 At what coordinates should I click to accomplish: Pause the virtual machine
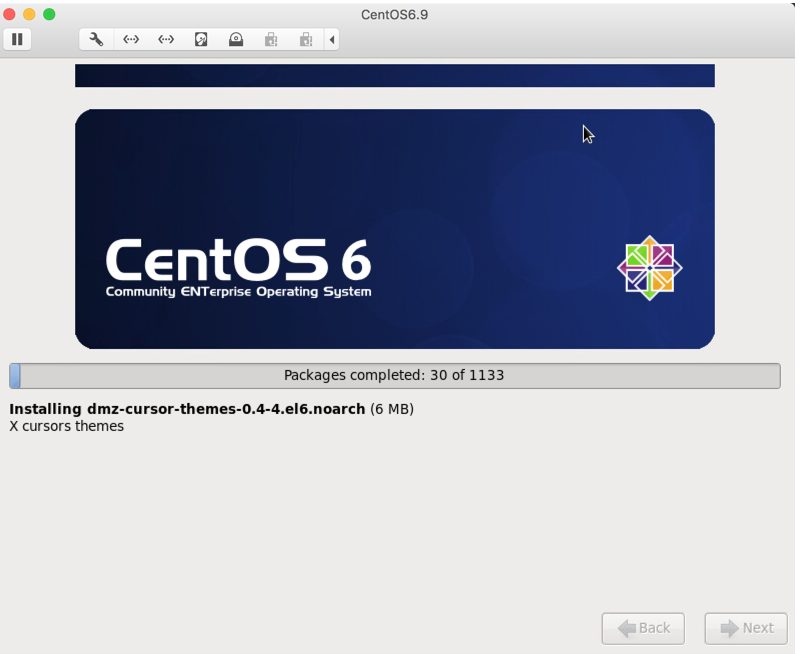click(x=17, y=39)
